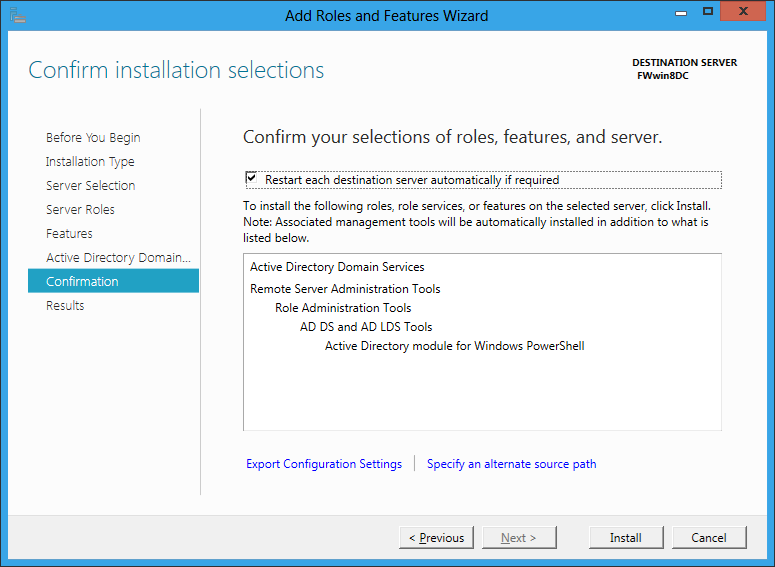Viewport: 775px width, 567px height.
Task: Switch to the Server Roles step
Action: point(80,210)
